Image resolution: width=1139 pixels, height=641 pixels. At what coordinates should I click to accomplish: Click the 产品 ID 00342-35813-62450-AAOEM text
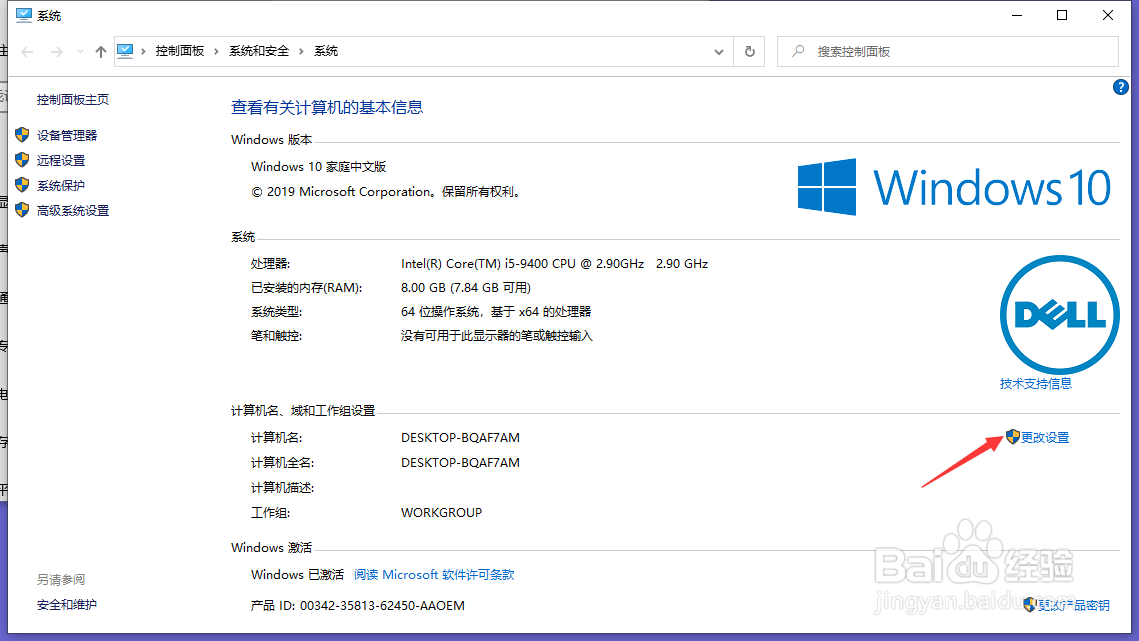point(358,605)
